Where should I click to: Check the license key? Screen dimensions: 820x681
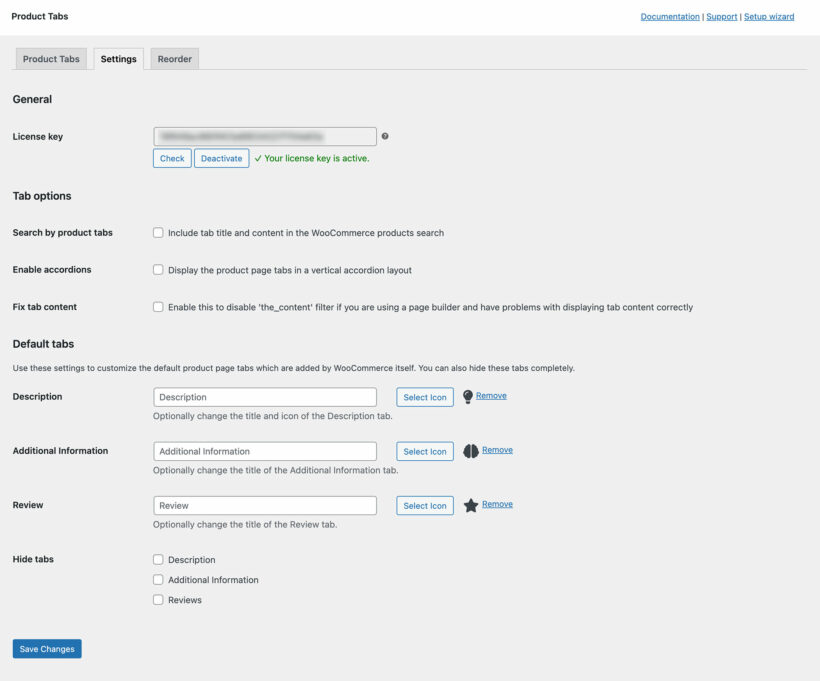tap(171, 158)
